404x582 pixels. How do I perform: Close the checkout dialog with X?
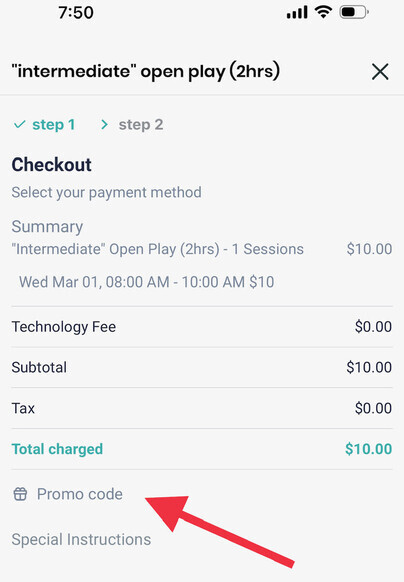[x=380, y=71]
